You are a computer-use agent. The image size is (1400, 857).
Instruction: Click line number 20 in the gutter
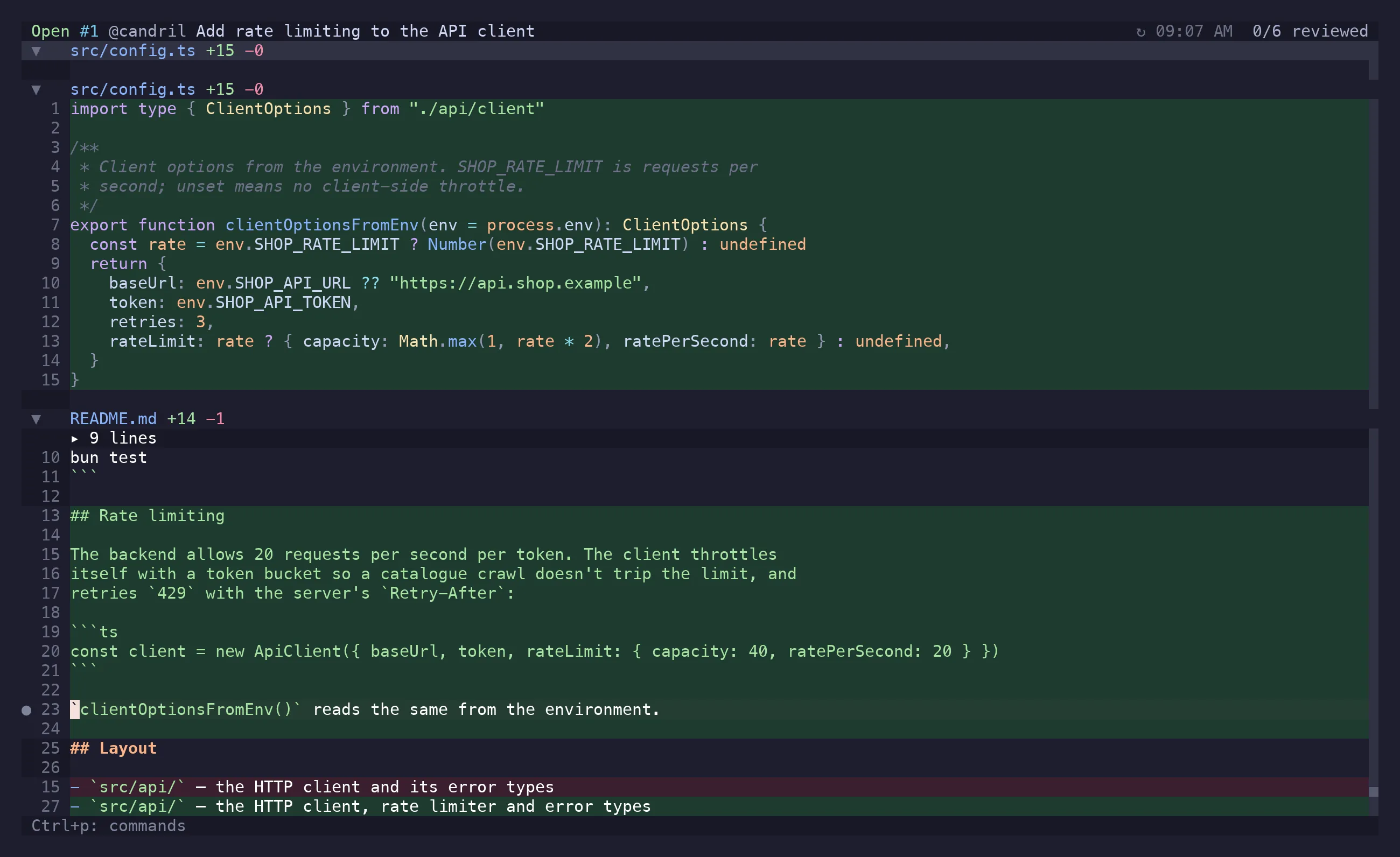point(51,651)
